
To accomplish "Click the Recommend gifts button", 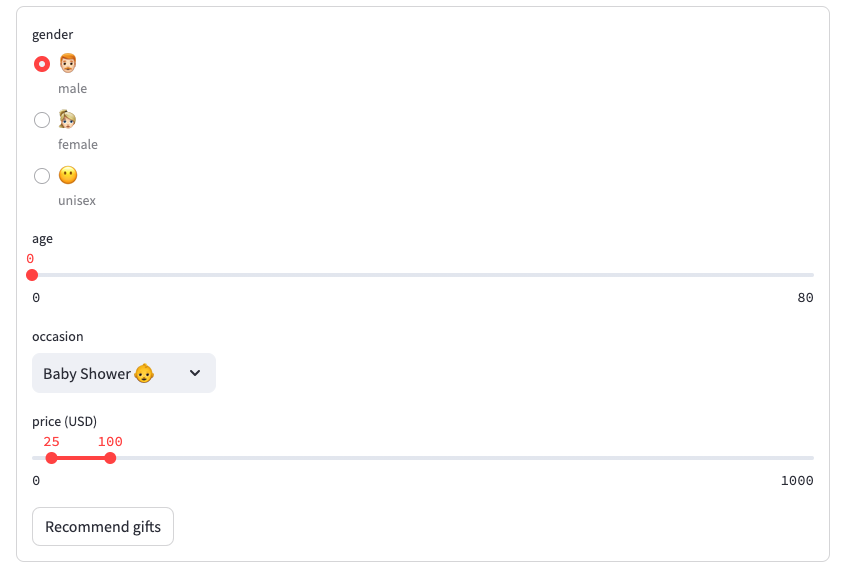I will (103, 527).
